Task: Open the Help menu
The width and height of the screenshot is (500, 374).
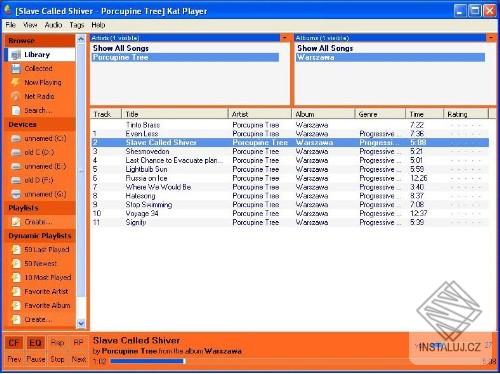Action: click(x=98, y=25)
